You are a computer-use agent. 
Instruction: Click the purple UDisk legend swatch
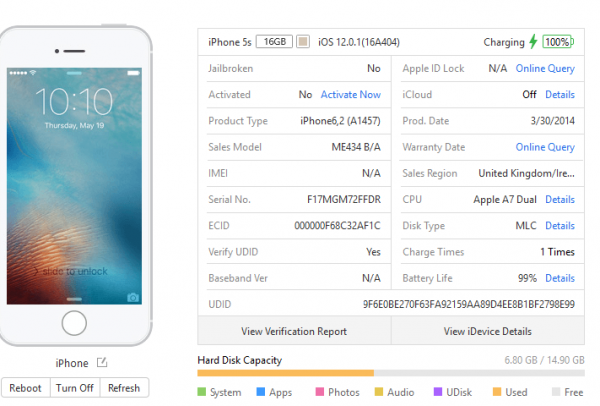pos(438,392)
